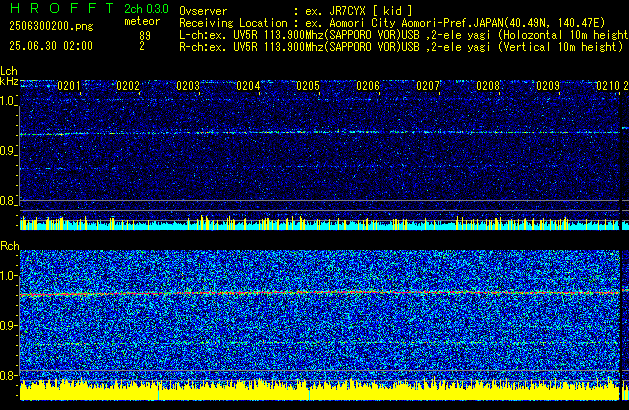
Task: Click the 0209 time marker
Action: [x=548, y=86]
